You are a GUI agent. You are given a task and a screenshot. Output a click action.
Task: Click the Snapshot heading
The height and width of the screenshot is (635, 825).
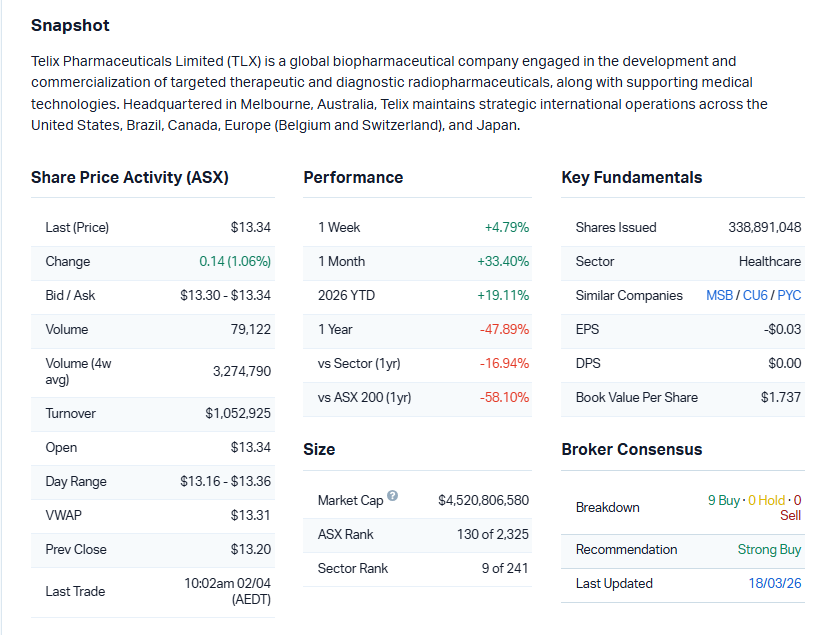click(x=70, y=25)
